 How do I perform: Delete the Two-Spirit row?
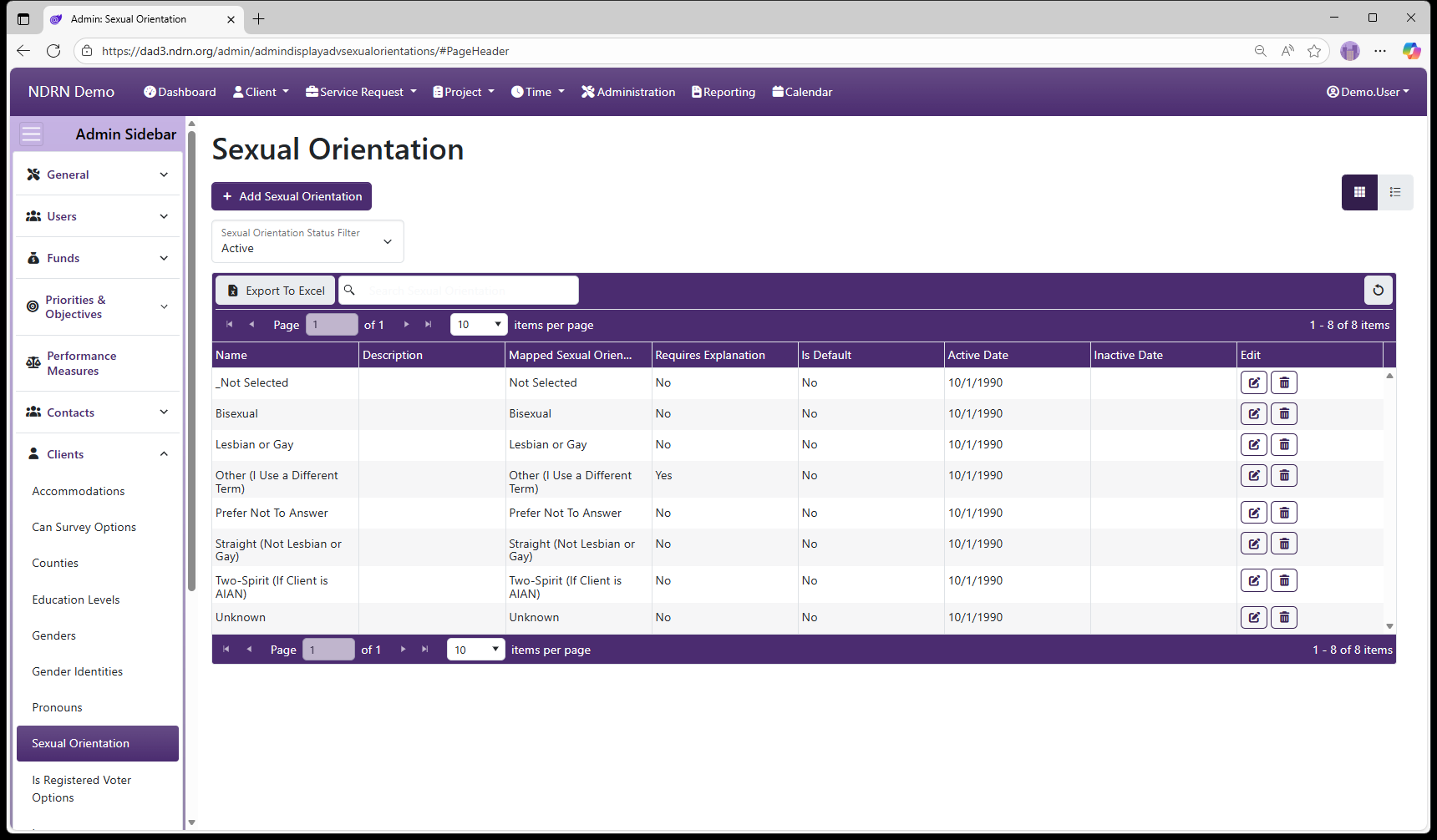[x=1284, y=580]
